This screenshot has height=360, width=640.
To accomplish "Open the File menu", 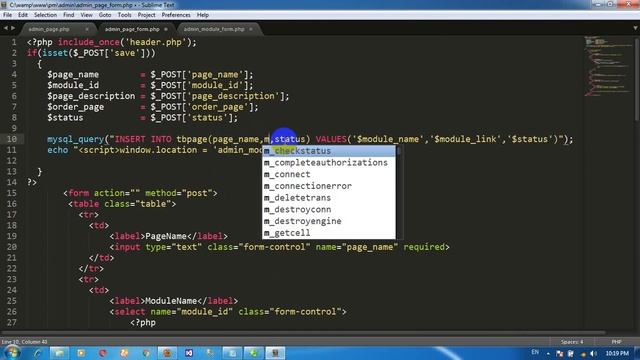I will click(7, 15).
